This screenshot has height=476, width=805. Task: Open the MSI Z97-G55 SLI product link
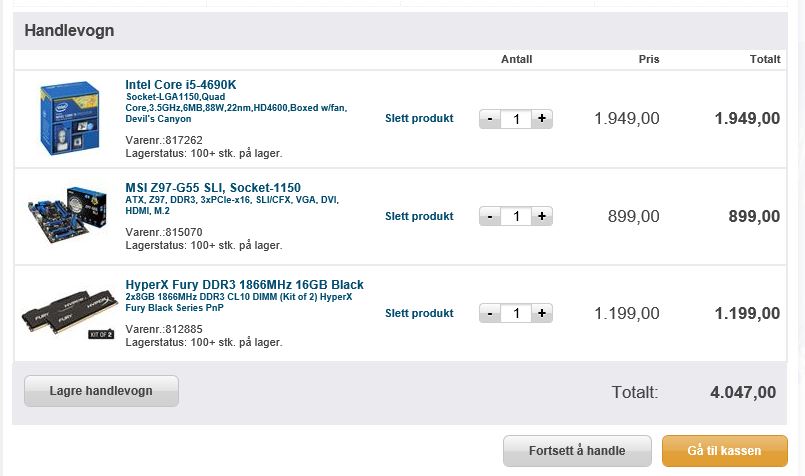pyautogui.click(x=213, y=187)
